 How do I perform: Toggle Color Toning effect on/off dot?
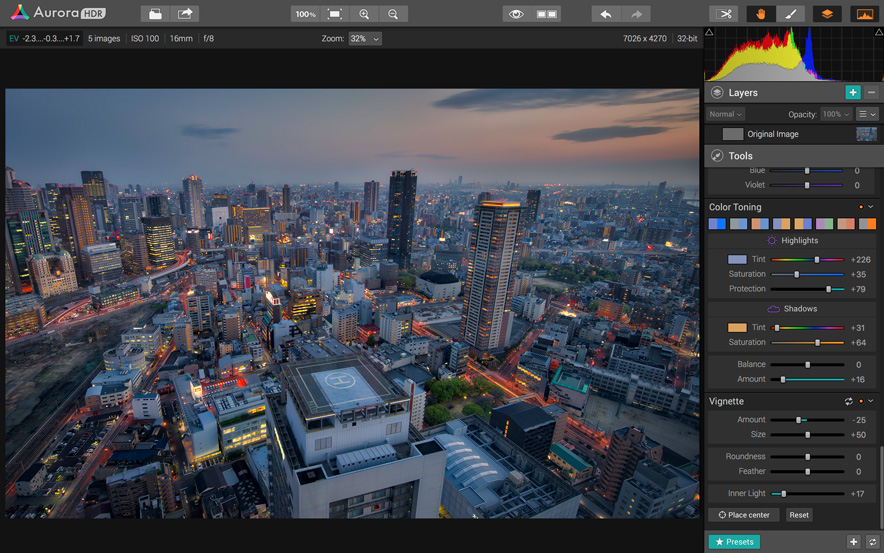[x=861, y=207]
